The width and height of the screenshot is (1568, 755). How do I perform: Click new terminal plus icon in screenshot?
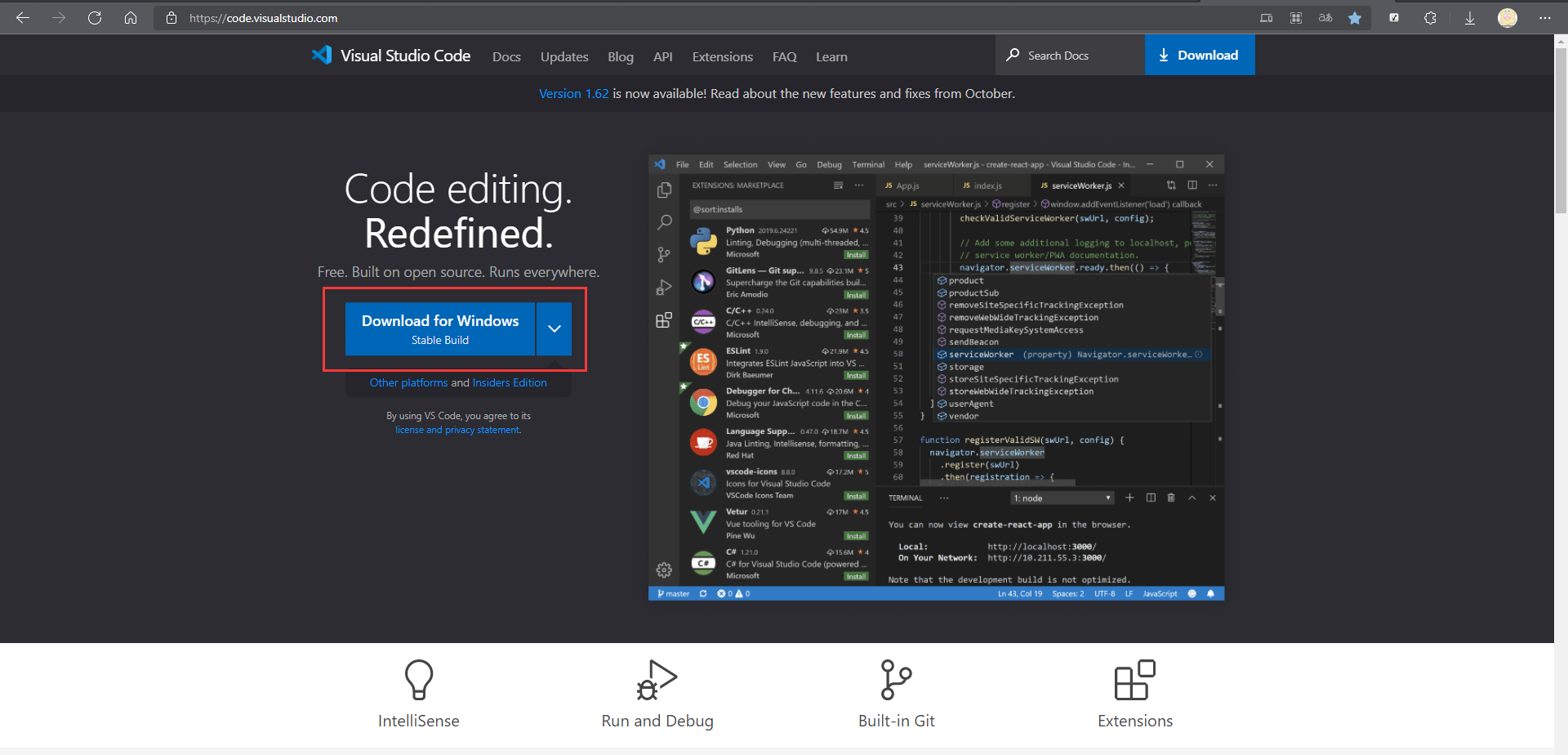[1129, 498]
